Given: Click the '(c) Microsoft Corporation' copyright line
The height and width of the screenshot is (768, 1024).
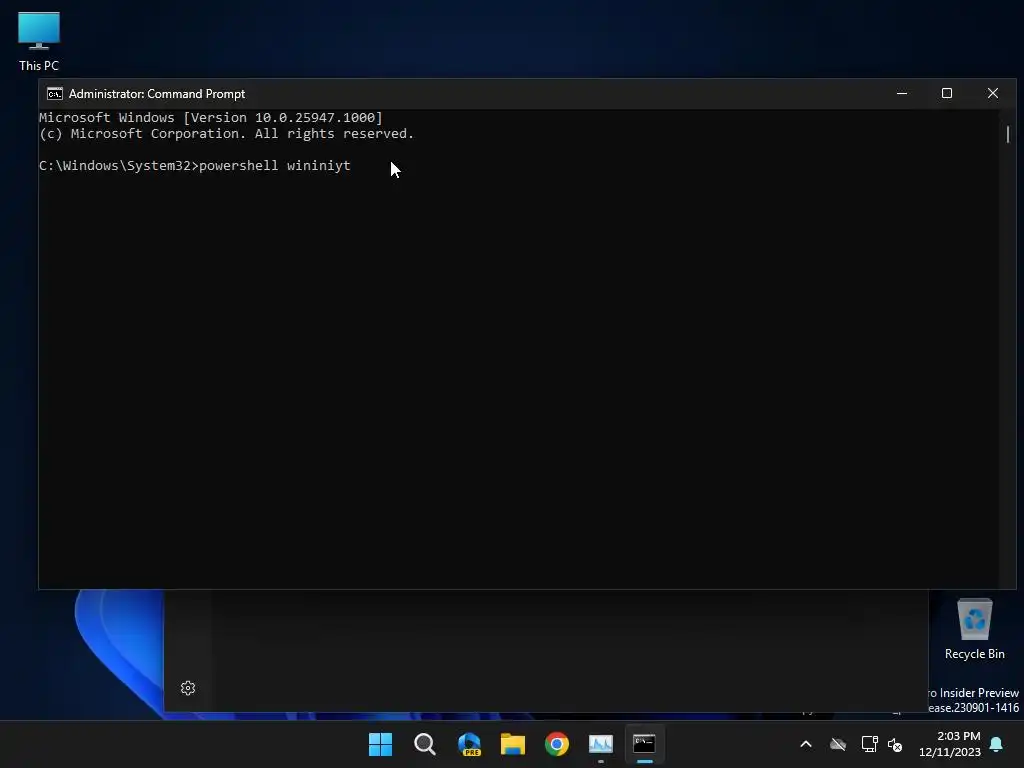Looking at the screenshot, I should point(226,134).
